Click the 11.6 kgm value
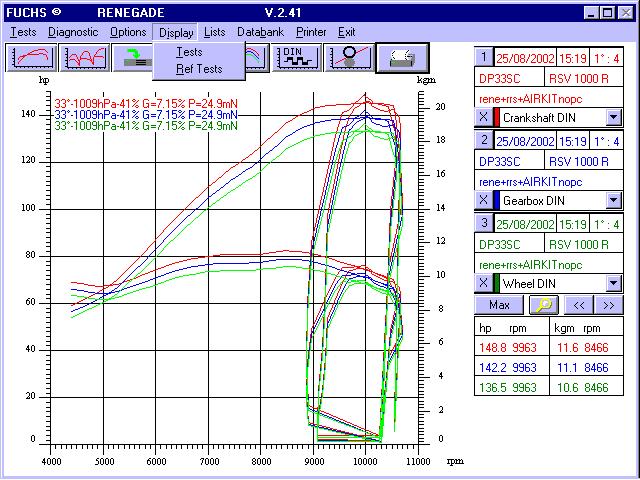This screenshot has height=480, width=640. [x=567, y=348]
